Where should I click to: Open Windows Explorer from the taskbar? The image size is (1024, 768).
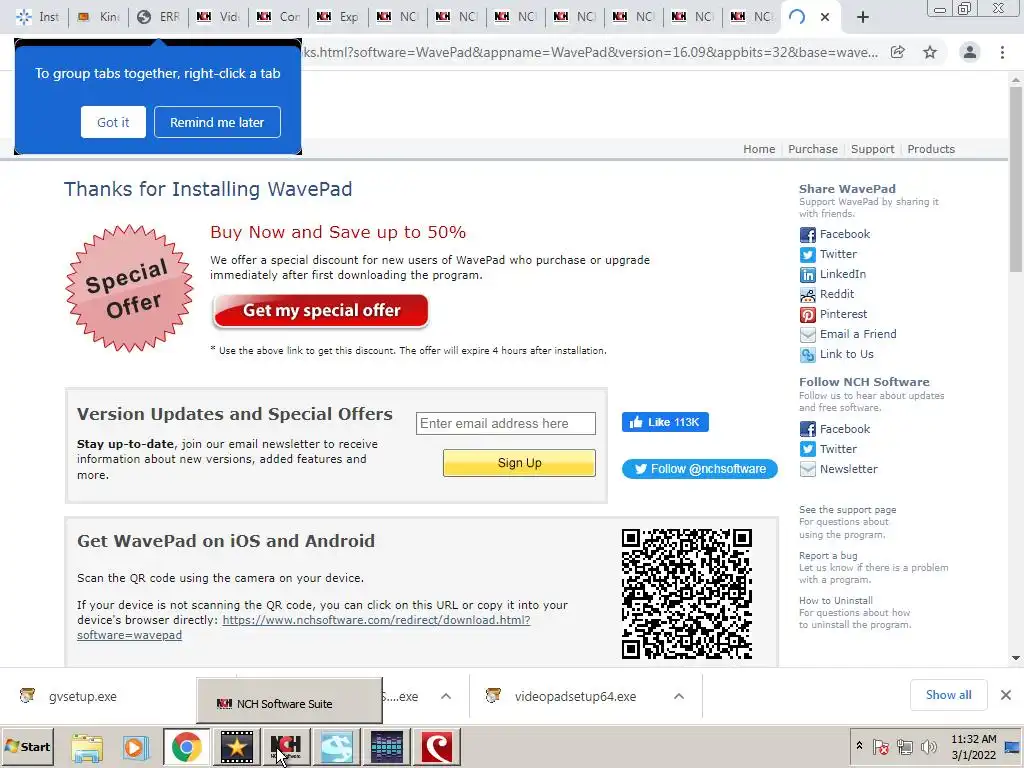click(x=87, y=746)
